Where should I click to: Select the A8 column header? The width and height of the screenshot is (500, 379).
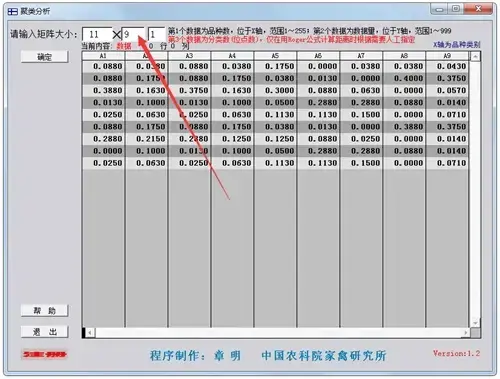(x=404, y=56)
